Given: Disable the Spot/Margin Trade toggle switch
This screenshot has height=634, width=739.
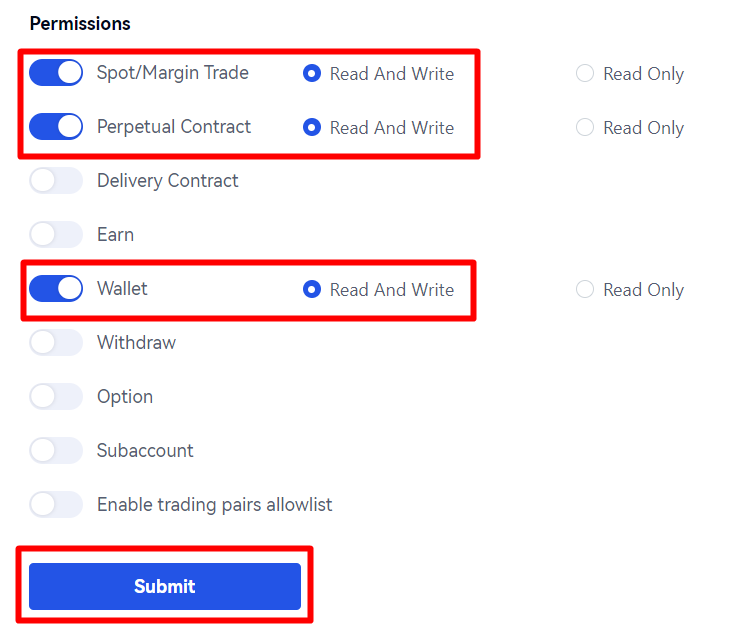Looking at the screenshot, I should [56, 73].
